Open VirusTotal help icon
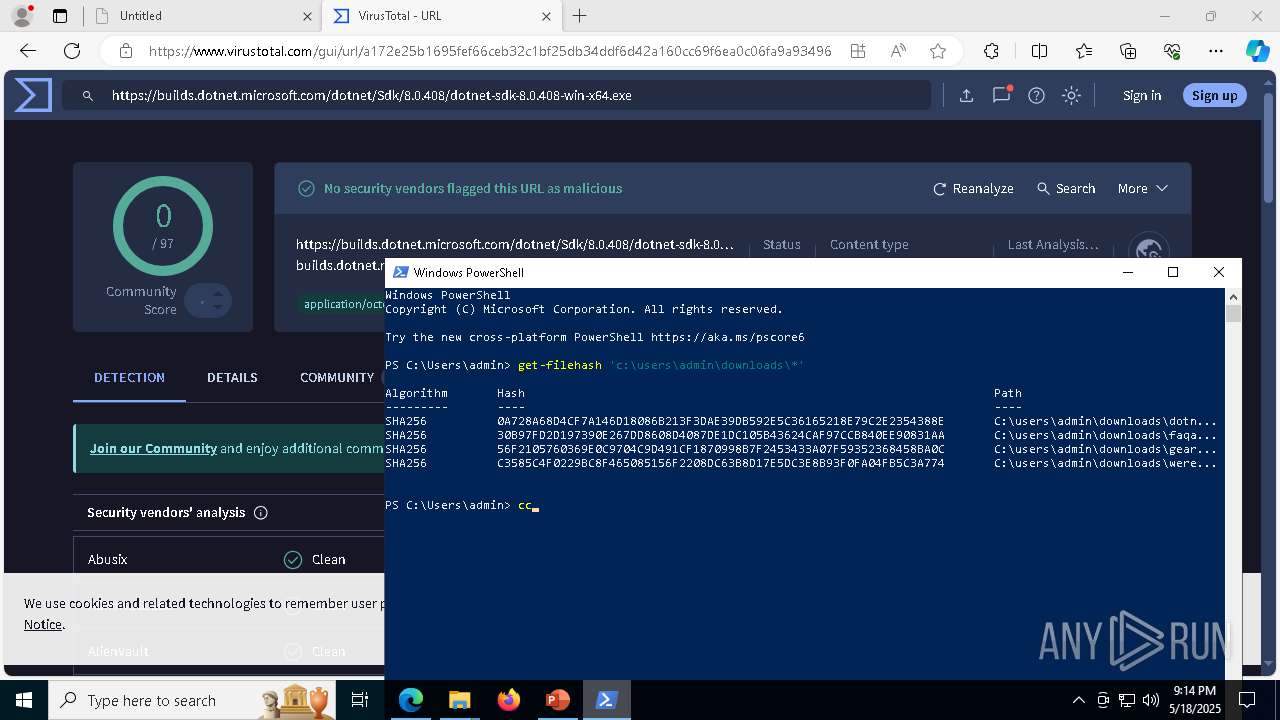The image size is (1280, 720). [1037, 95]
